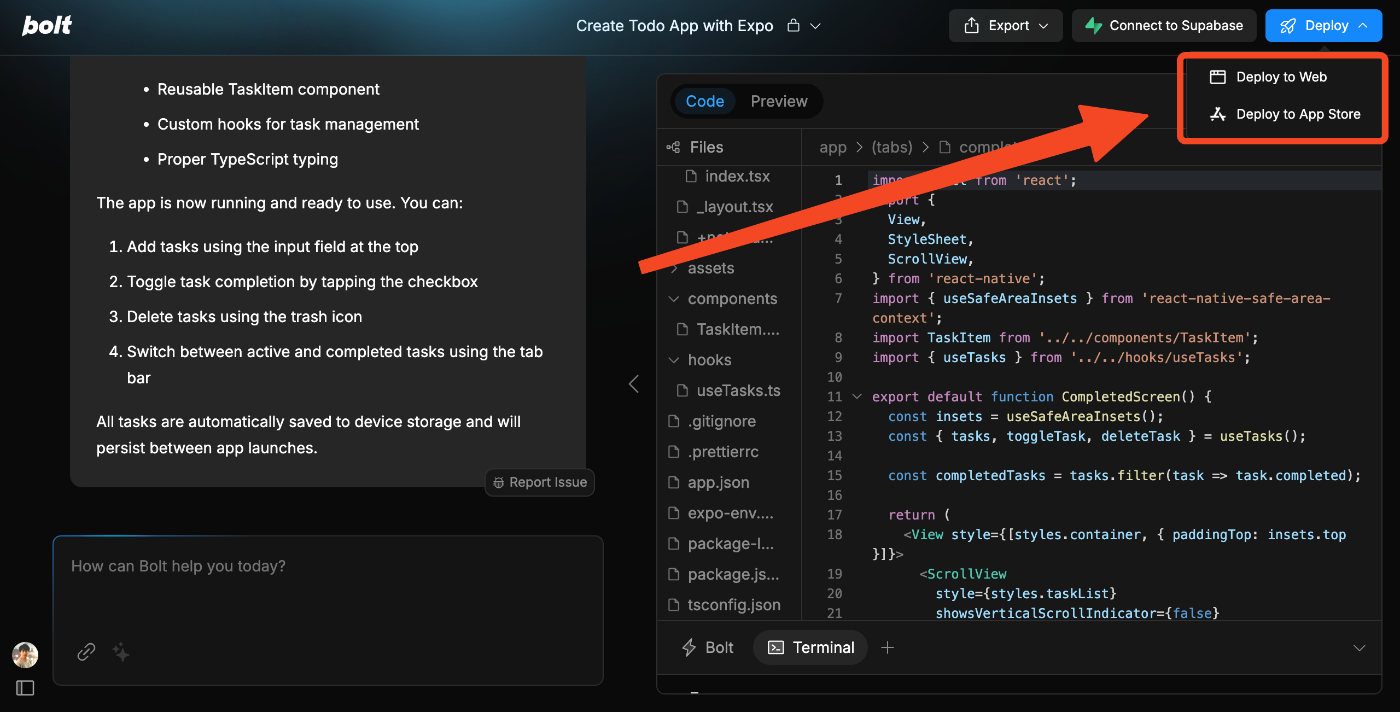
Task: Open tsconfig.json file
Action: 723,605
